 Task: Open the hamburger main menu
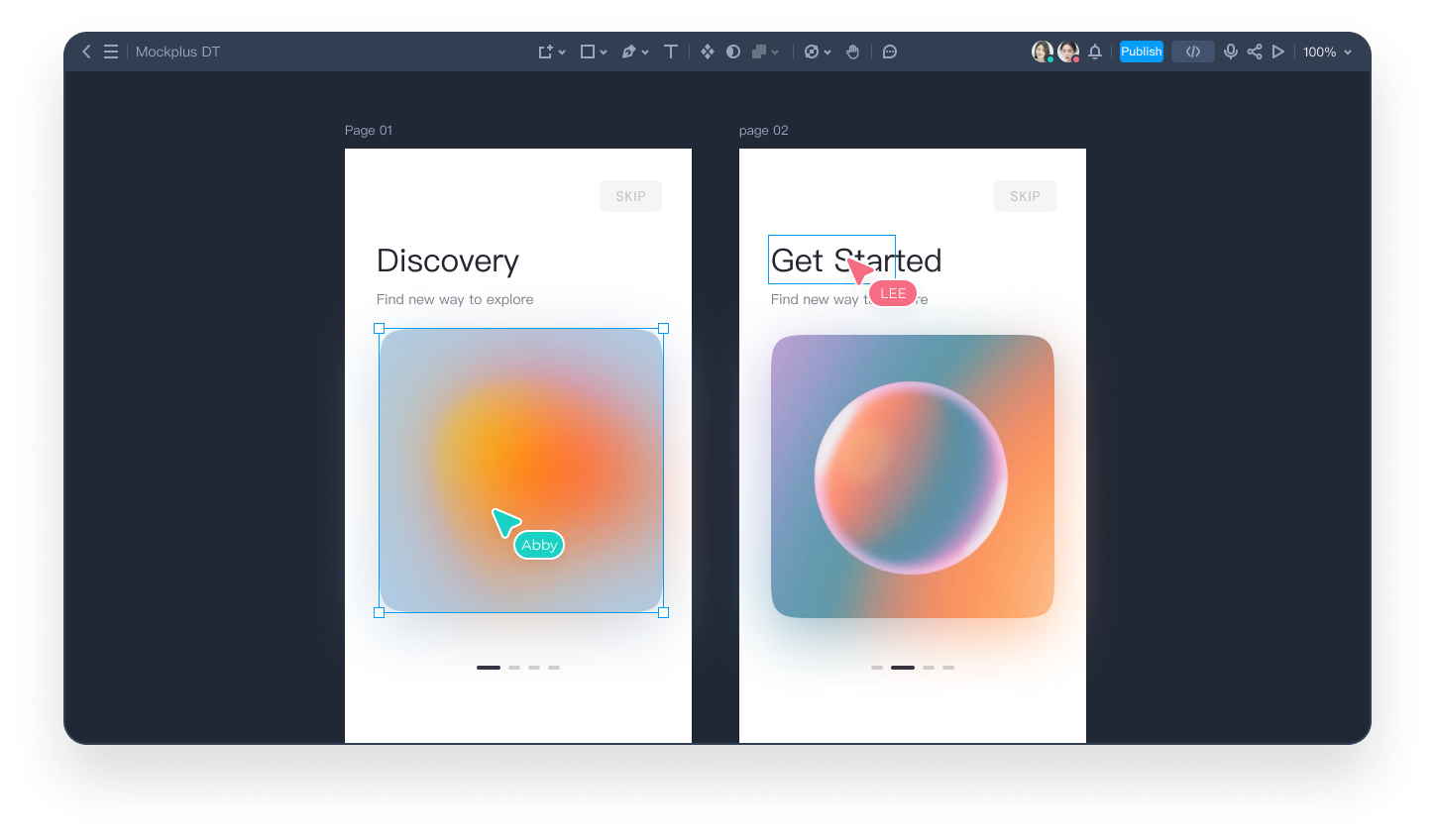111,52
